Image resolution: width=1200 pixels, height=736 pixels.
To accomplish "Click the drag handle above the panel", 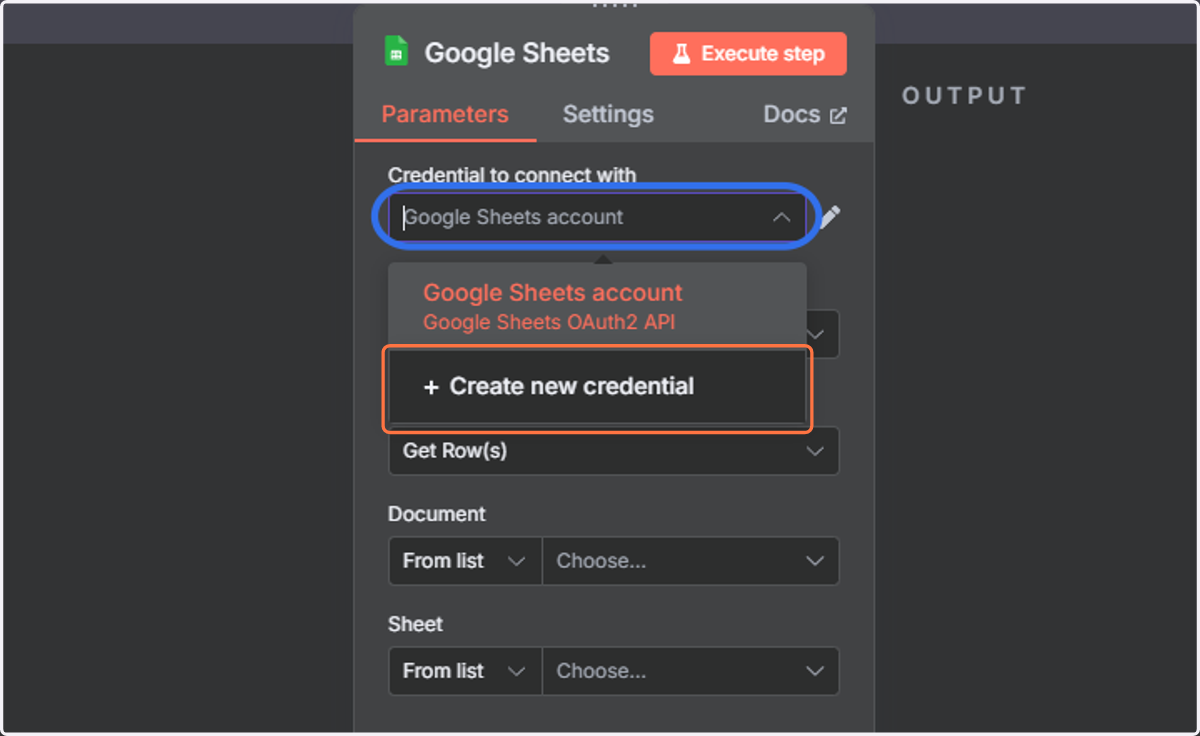I will coord(614,5).
